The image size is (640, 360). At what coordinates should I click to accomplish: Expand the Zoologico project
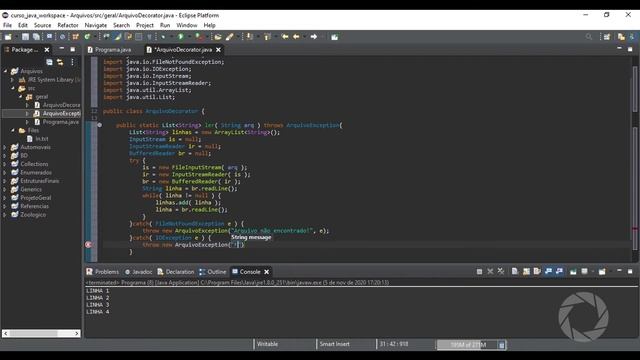pos(5,214)
